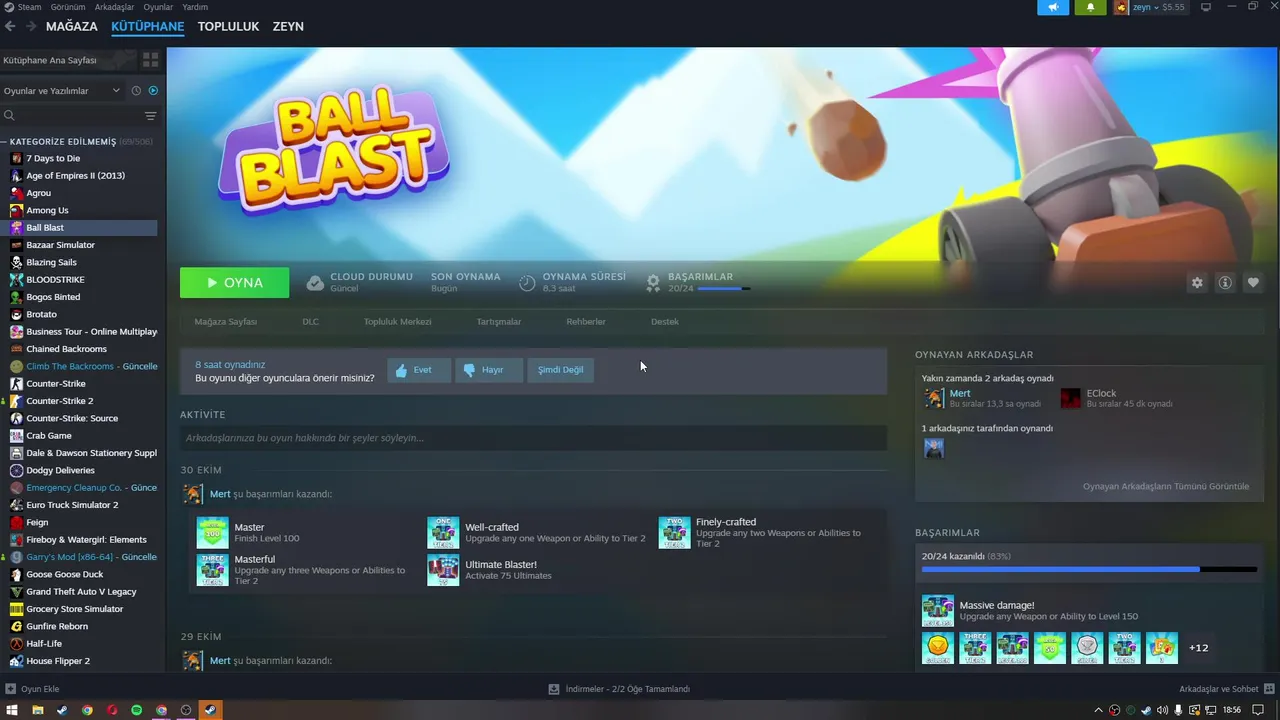Image resolution: width=1280 pixels, height=720 pixels.
Task: Select Among Us game icon
Action: pyautogui.click(x=16, y=210)
